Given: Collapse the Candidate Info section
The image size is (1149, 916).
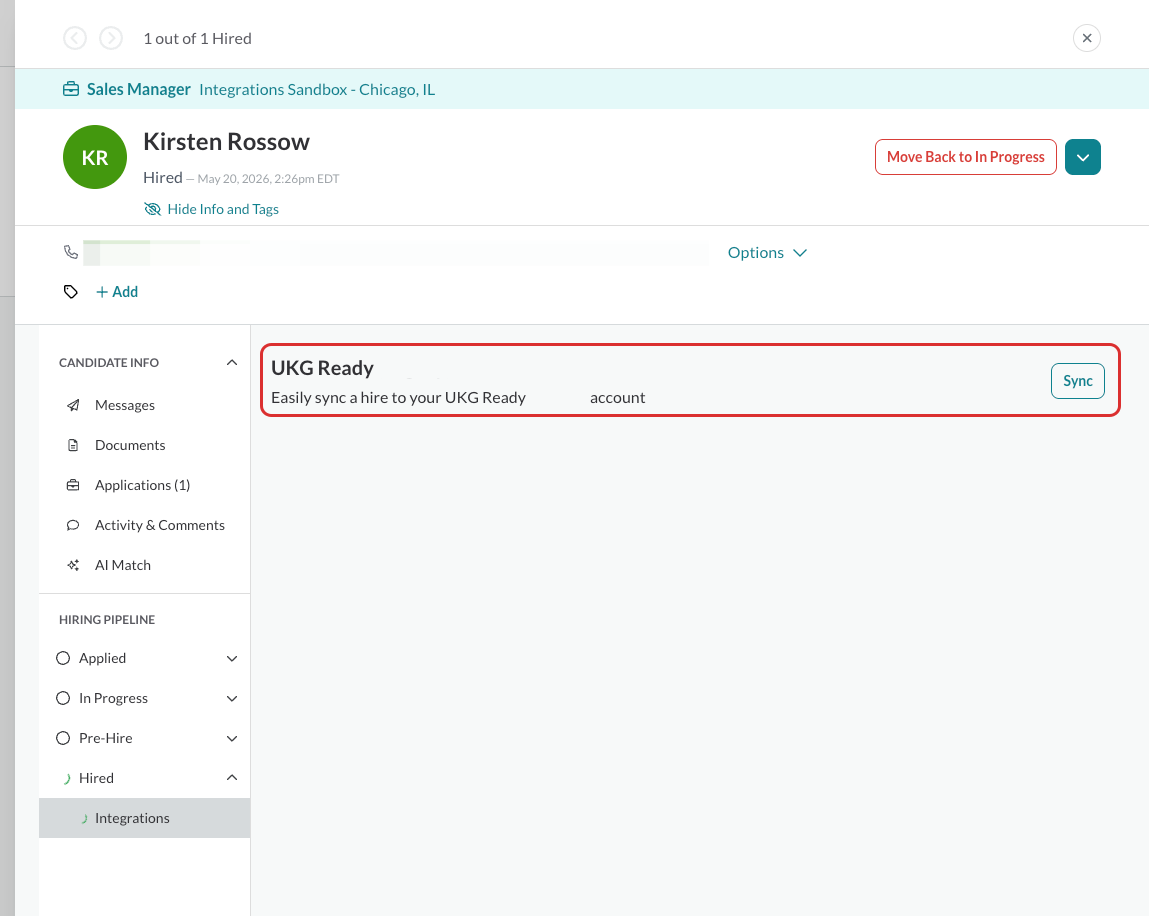Looking at the screenshot, I should 232,363.
